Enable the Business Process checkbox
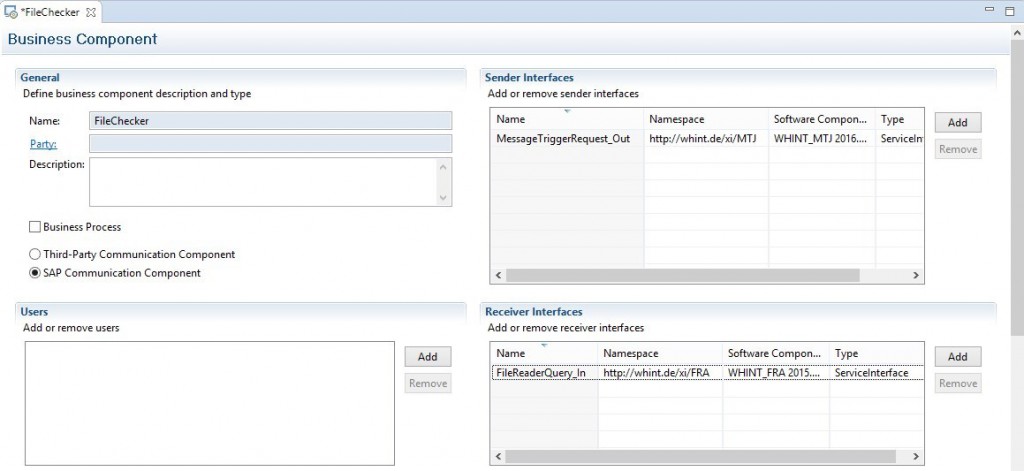1024x471 pixels. click(x=35, y=227)
